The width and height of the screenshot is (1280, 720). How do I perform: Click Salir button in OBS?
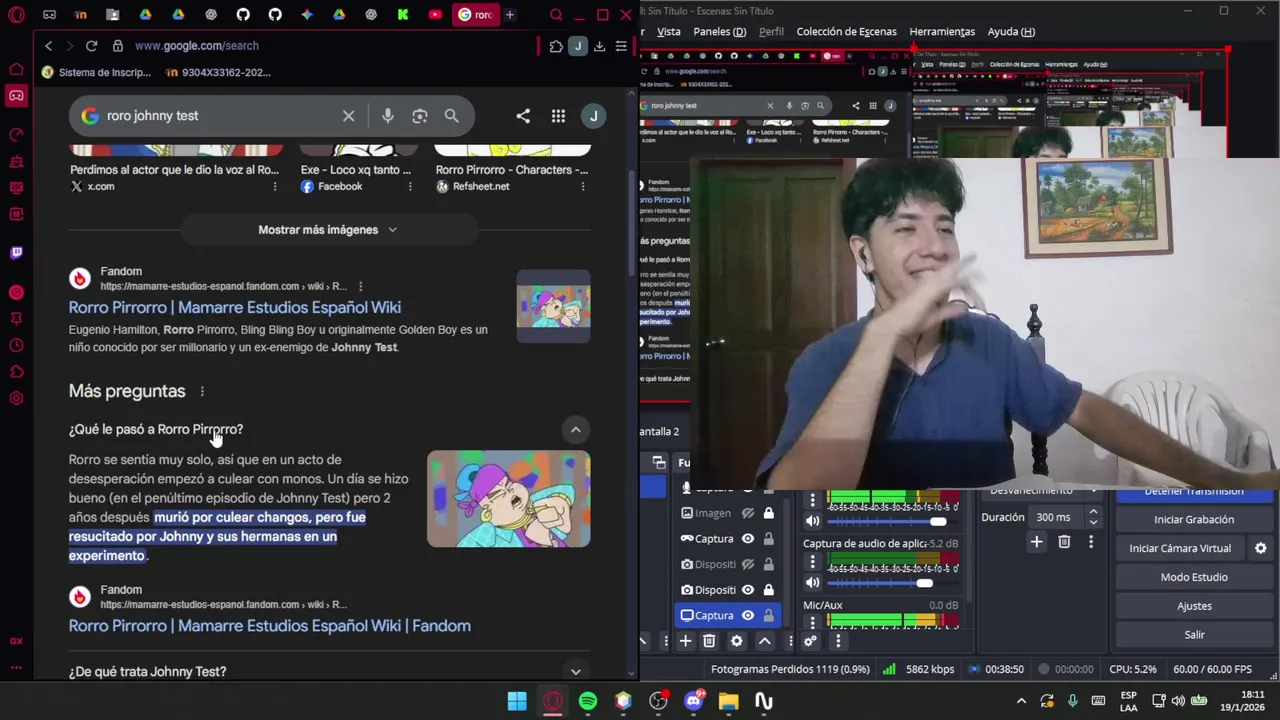point(1193,635)
